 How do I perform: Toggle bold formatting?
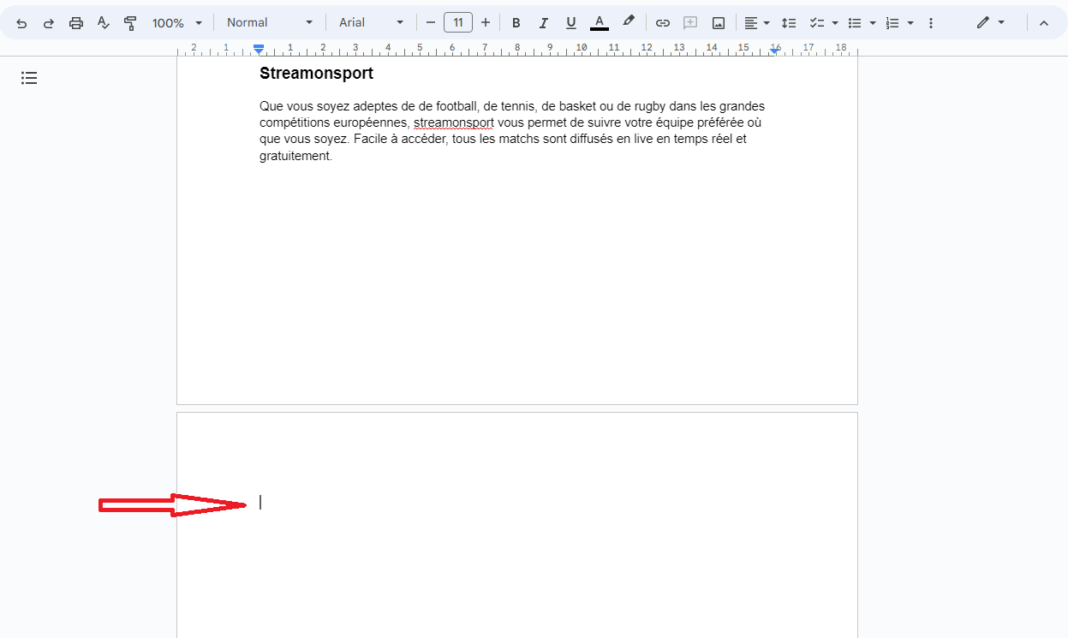516,22
